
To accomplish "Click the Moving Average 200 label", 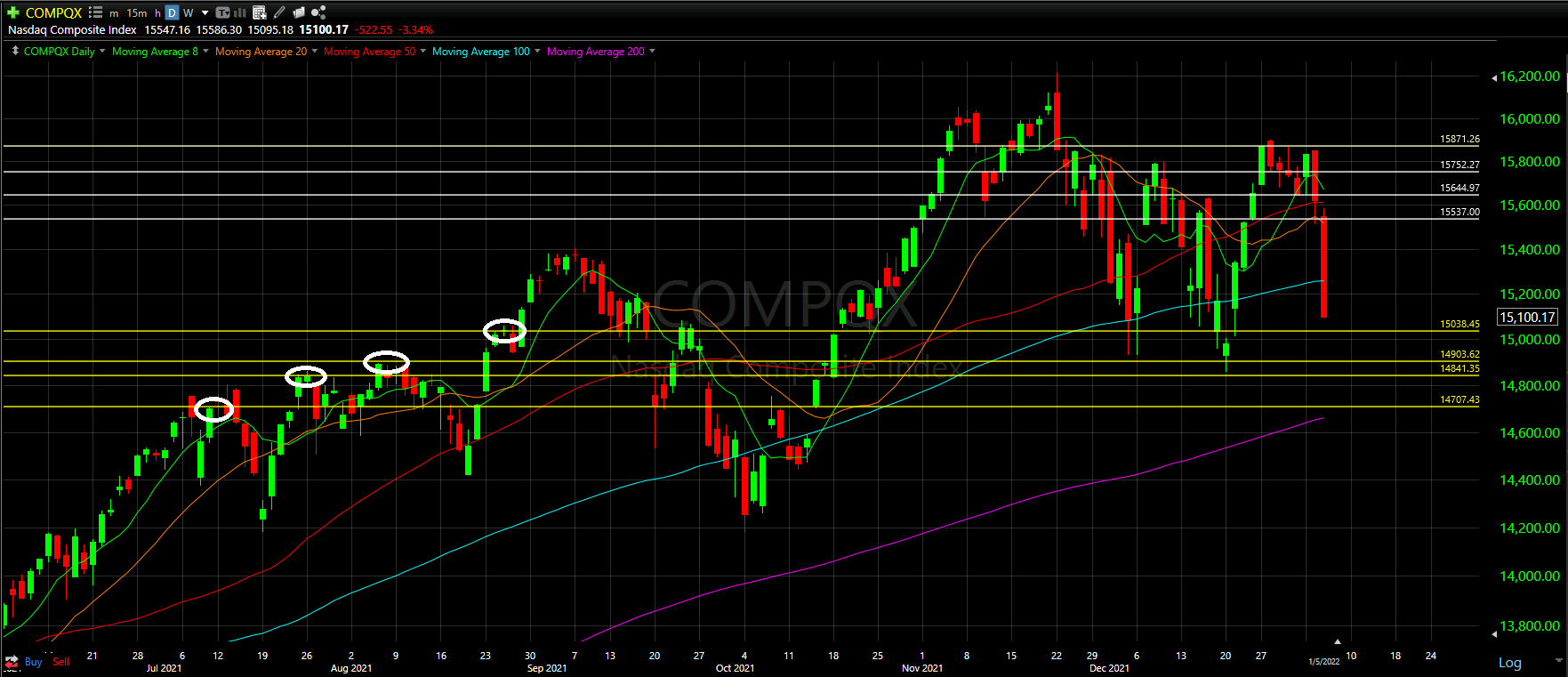I will click(595, 52).
